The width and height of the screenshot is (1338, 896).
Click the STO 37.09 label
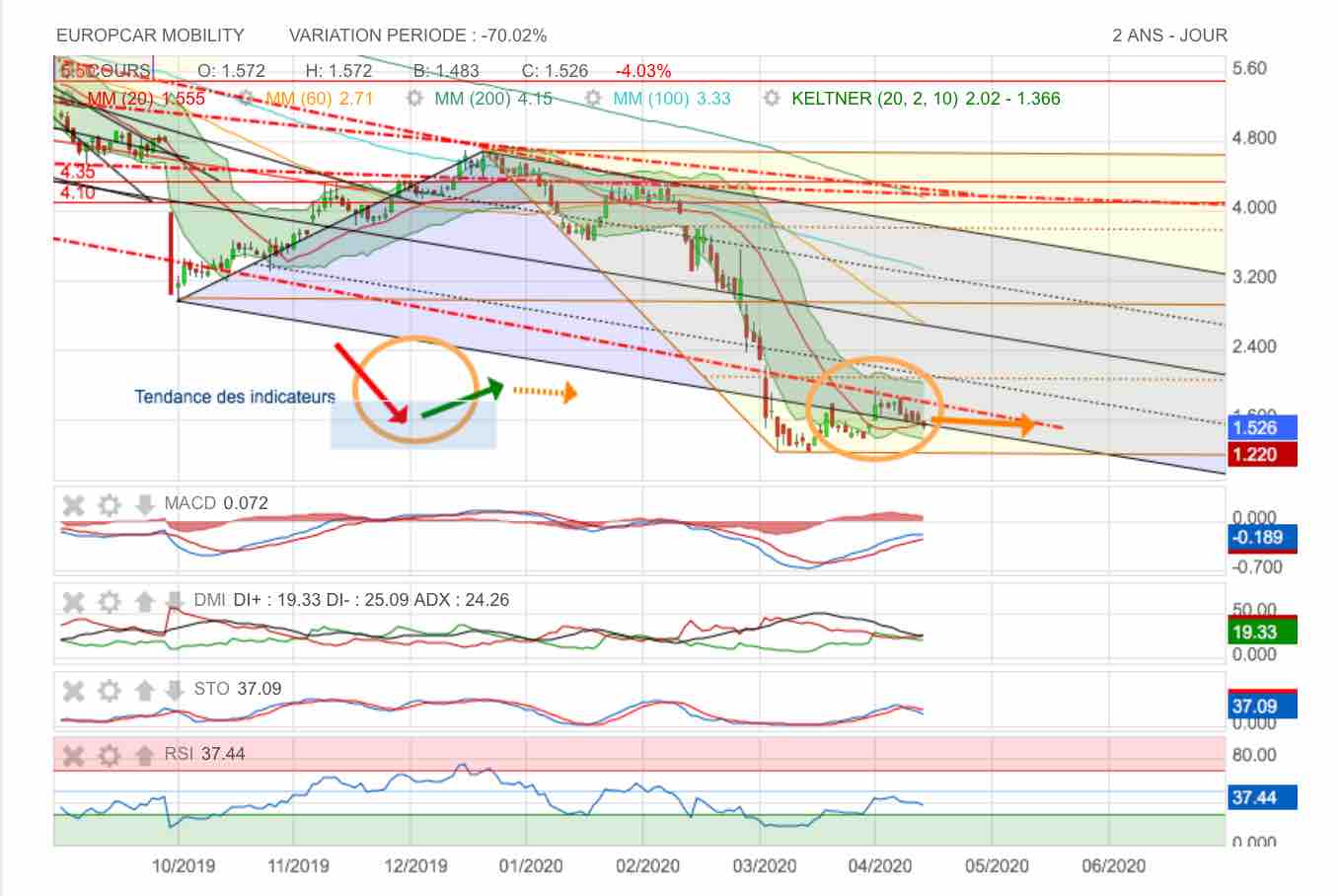238,689
